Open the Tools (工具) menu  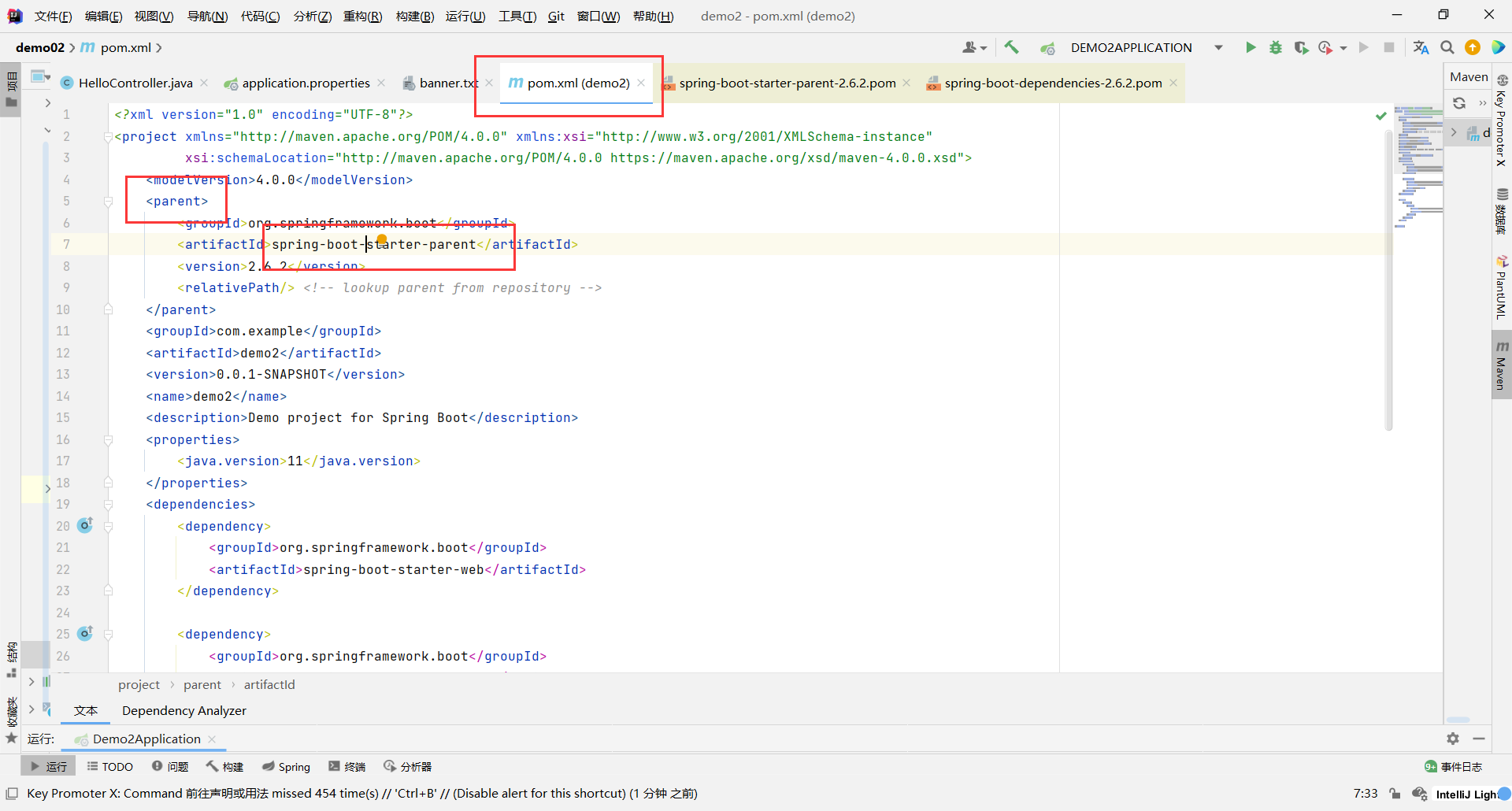pyautogui.click(x=517, y=16)
